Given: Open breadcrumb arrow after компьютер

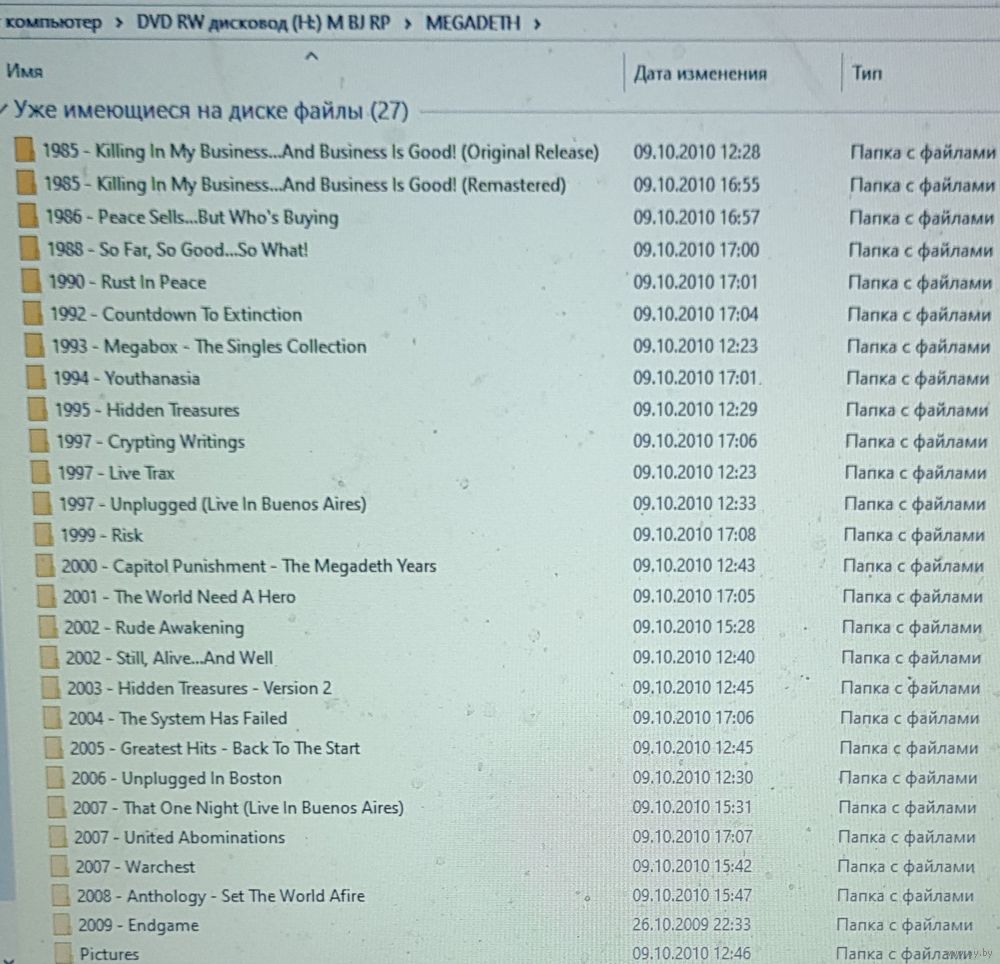Looking at the screenshot, I should tap(119, 24).
